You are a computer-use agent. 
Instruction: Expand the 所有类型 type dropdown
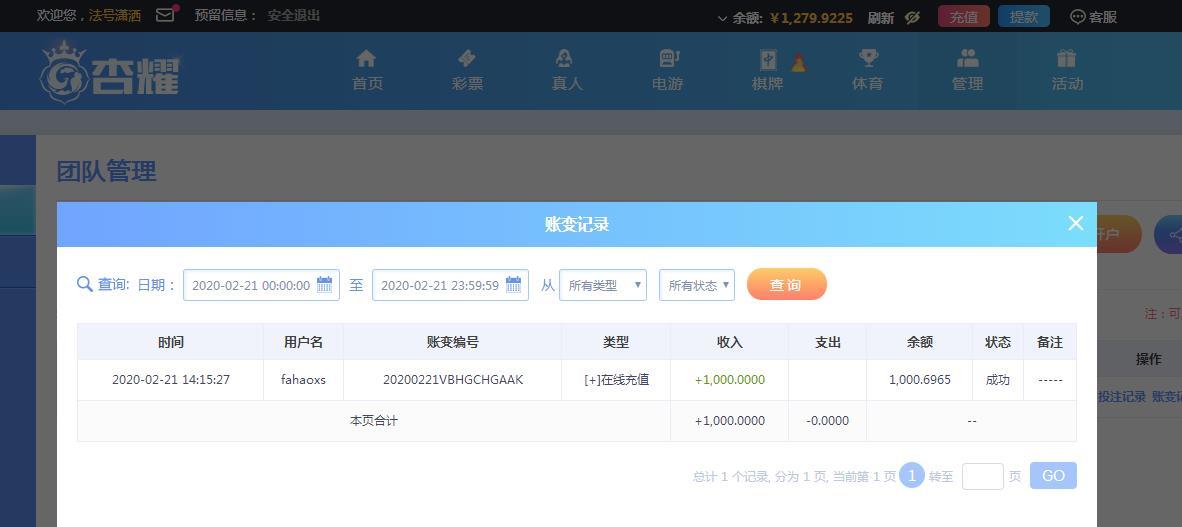603,285
